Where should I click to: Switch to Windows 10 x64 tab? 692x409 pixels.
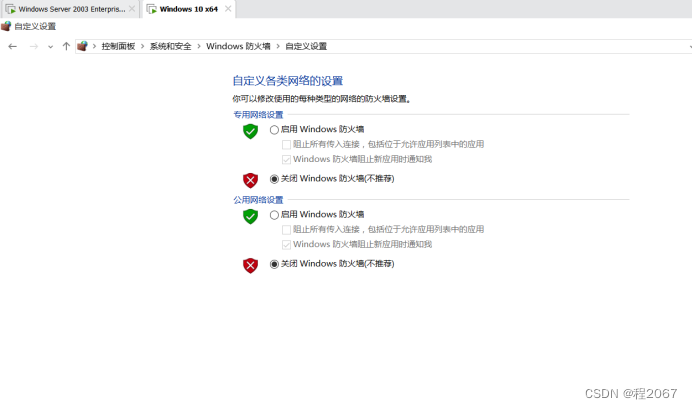click(188, 9)
